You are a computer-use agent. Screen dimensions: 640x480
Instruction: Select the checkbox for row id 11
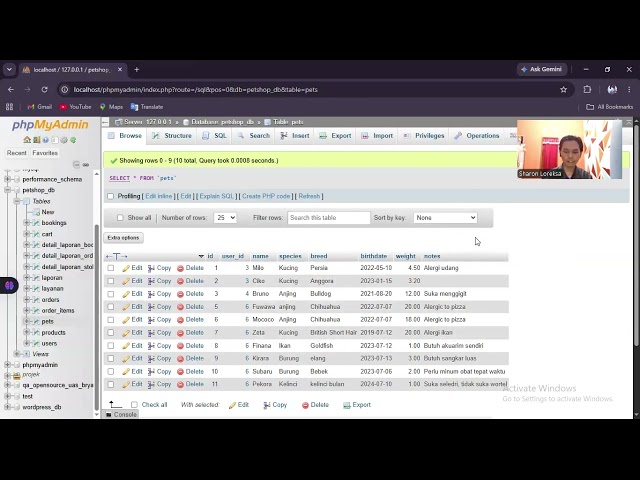coord(111,384)
